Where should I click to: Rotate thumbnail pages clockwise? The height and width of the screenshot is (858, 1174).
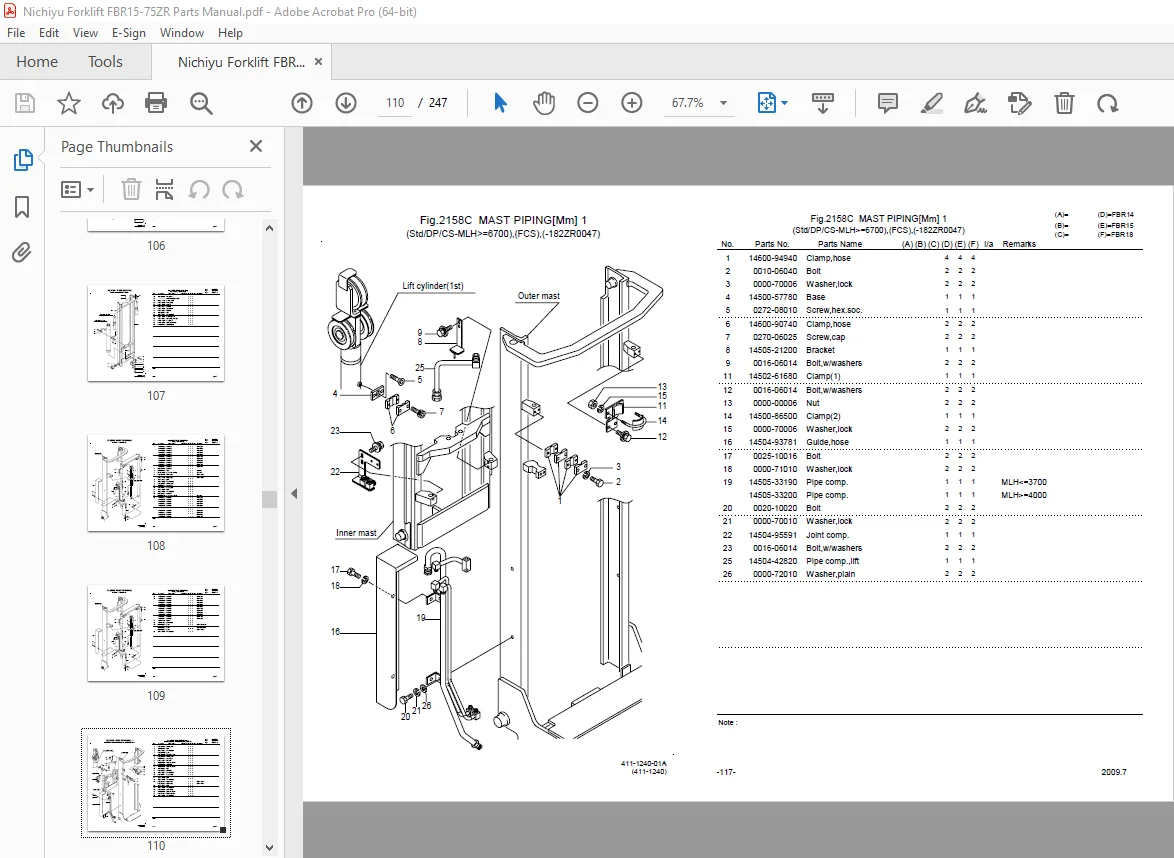click(x=233, y=189)
